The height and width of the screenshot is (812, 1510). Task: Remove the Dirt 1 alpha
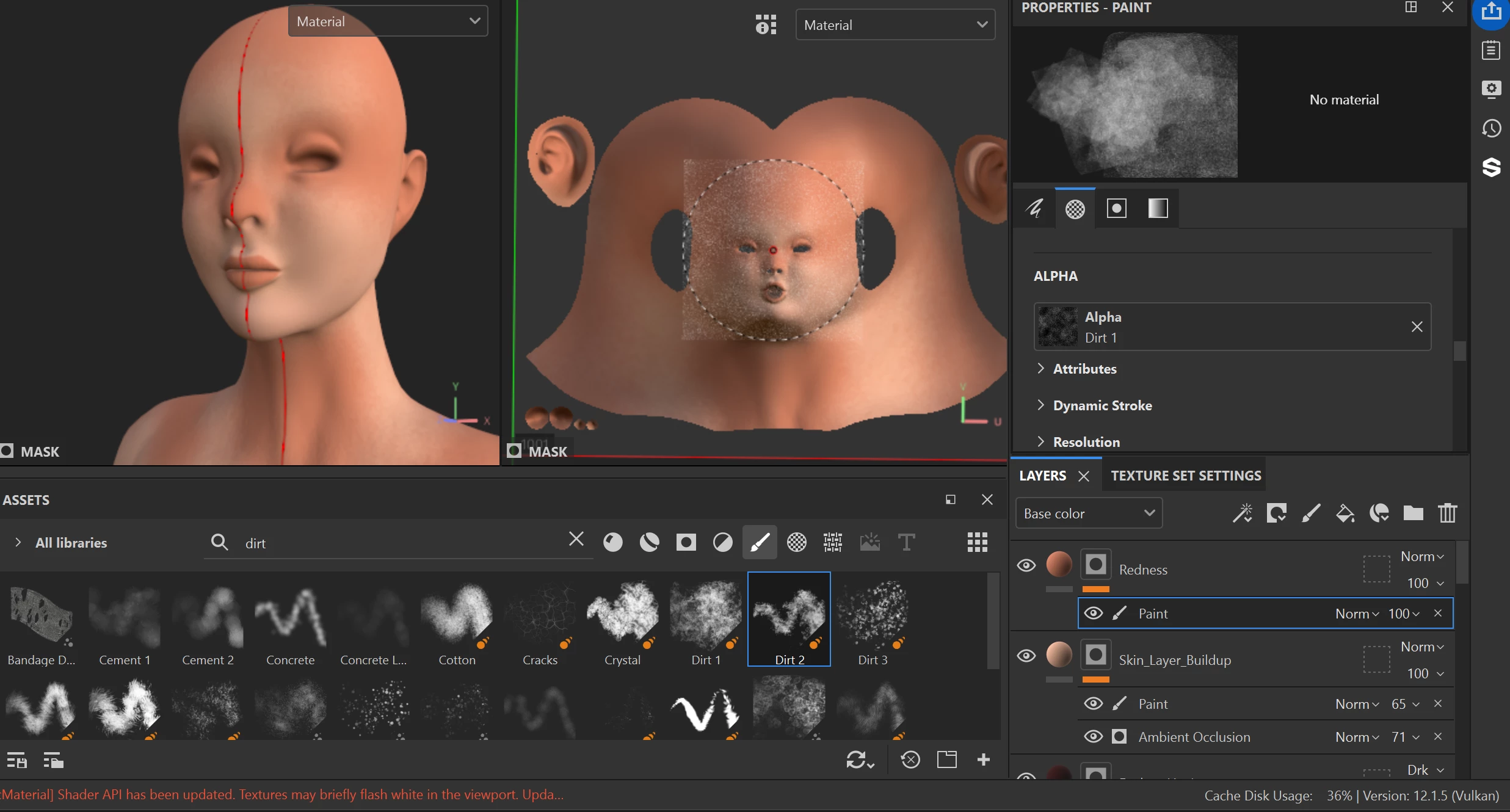1417,327
